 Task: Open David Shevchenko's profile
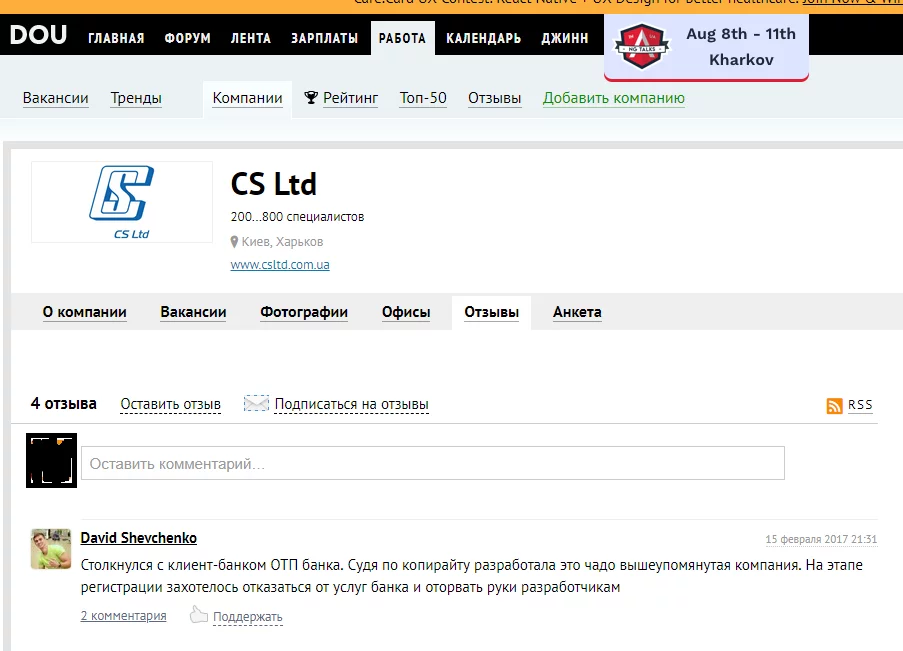coord(138,537)
